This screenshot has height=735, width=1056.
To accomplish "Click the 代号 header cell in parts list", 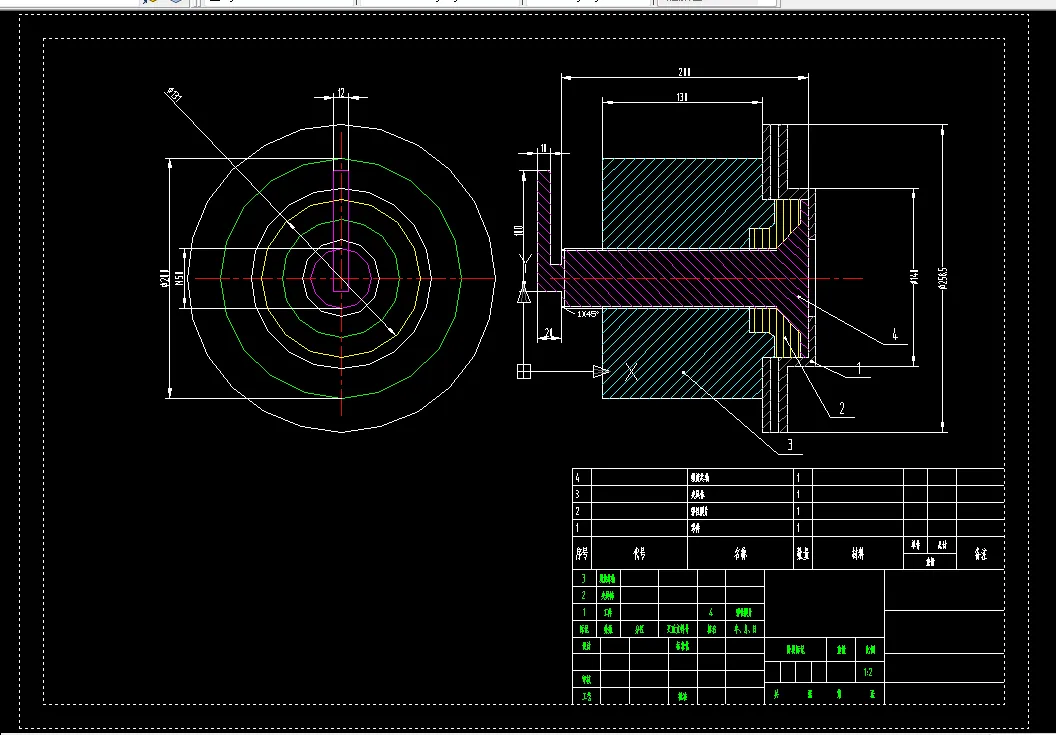I will (x=639, y=554).
